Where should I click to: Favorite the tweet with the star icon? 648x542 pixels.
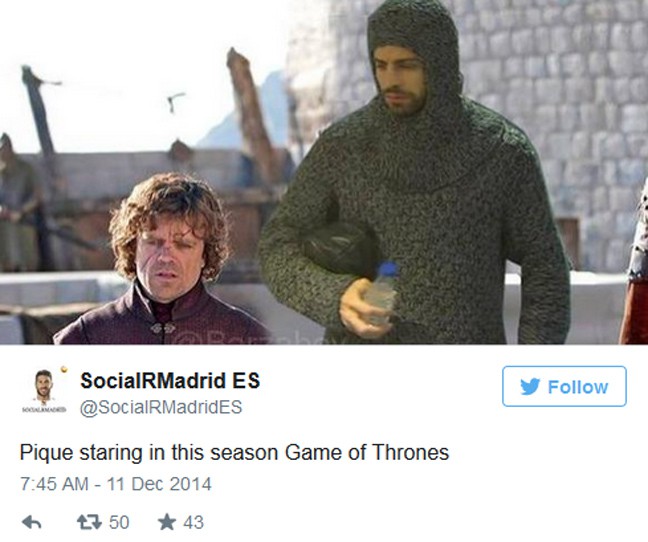click(x=167, y=522)
